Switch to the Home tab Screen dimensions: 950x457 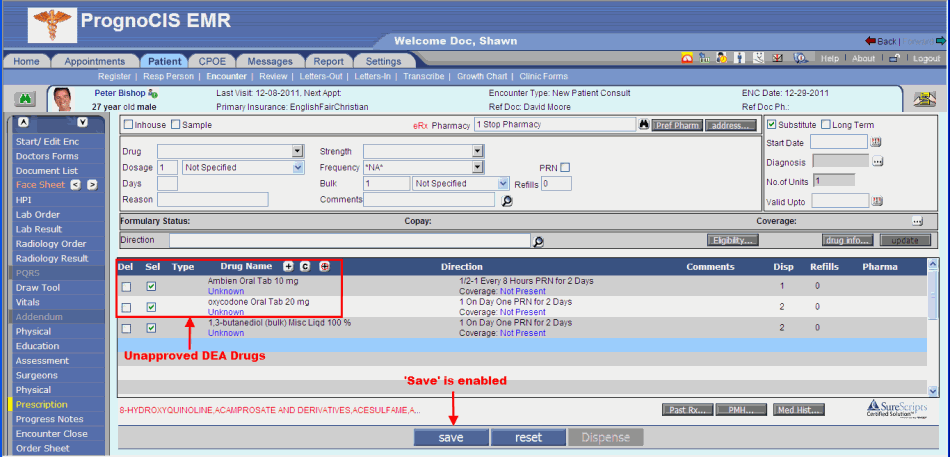click(26, 61)
